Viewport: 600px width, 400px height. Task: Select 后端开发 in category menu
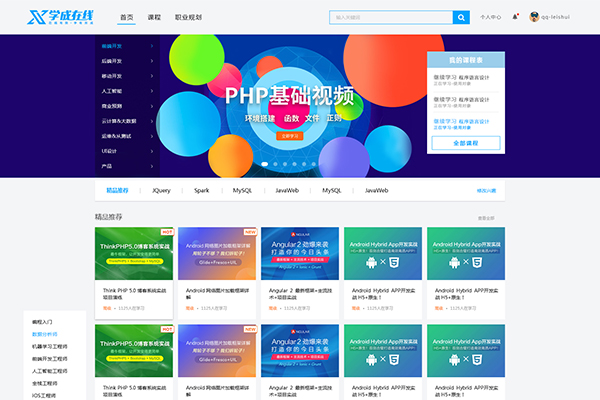pos(112,61)
